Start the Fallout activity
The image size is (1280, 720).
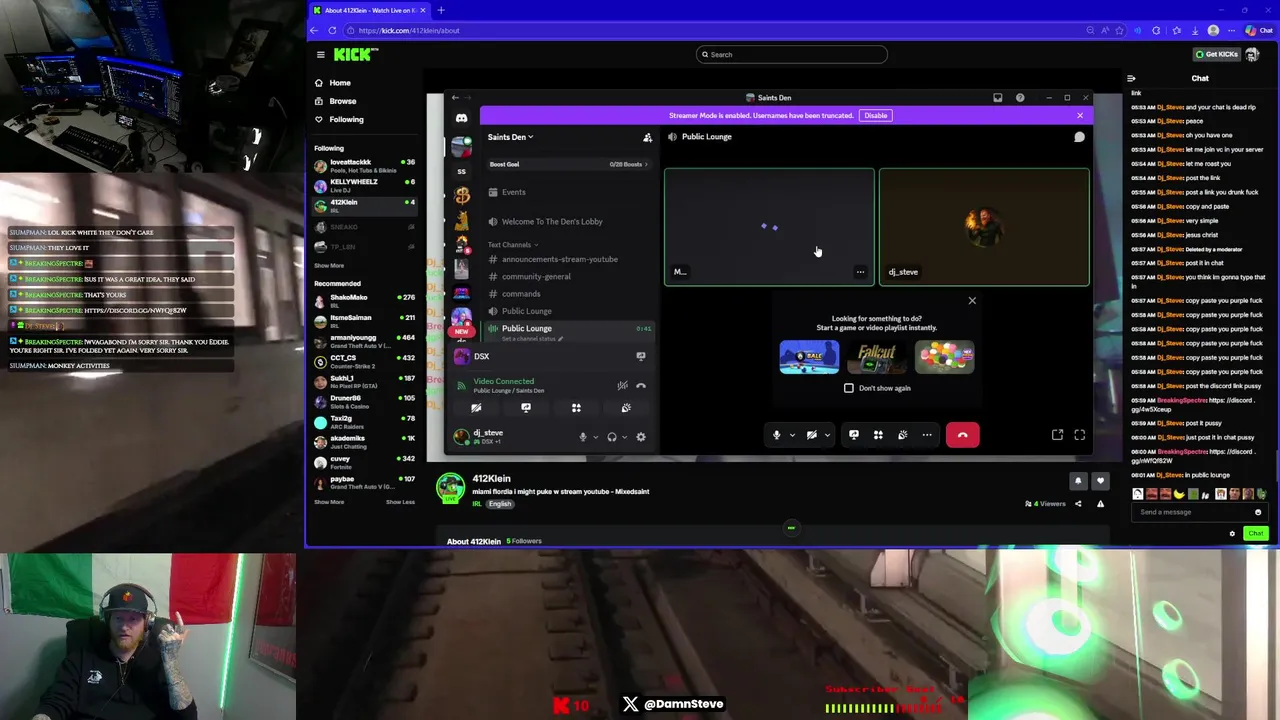877,357
